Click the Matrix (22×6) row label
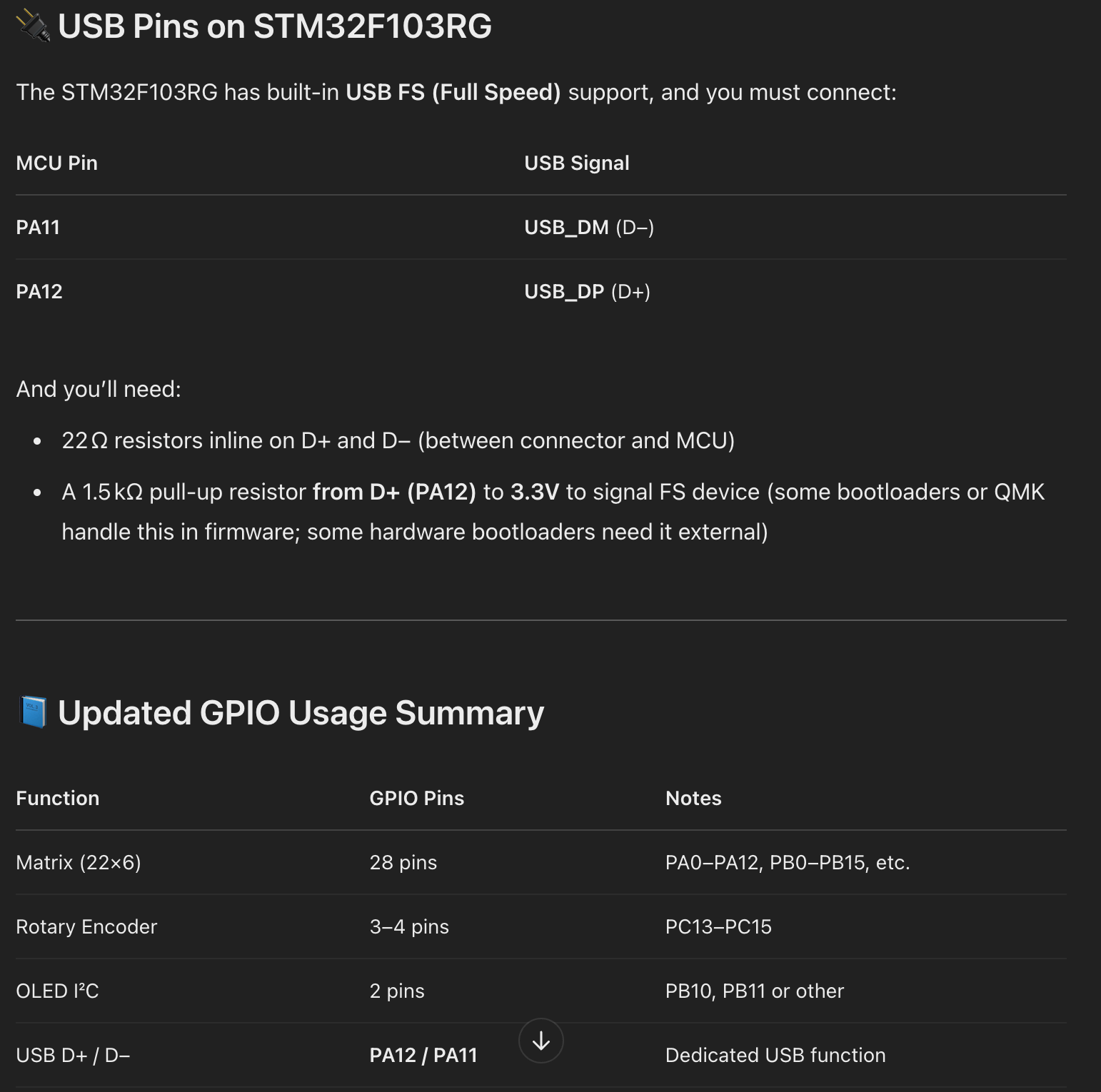This screenshot has width=1101, height=1092. click(79, 863)
